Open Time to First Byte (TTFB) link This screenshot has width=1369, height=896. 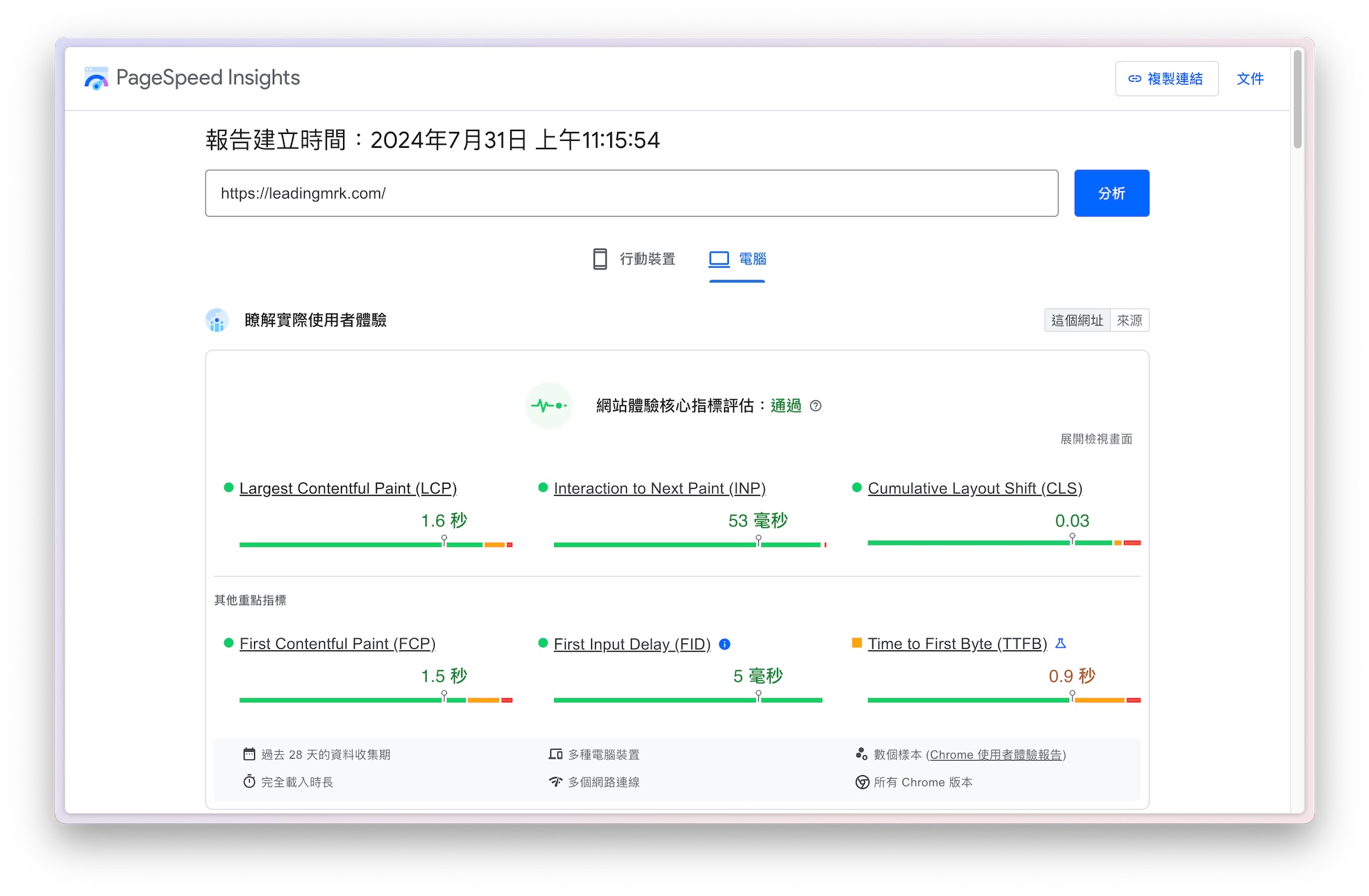click(x=957, y=643)
